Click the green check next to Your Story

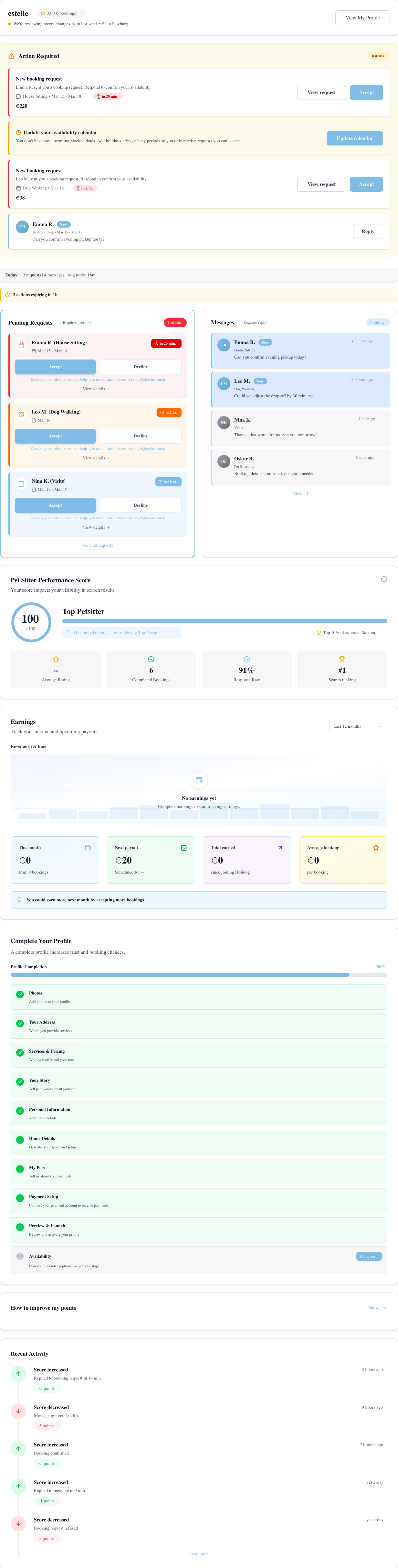tap(20, 1082)
